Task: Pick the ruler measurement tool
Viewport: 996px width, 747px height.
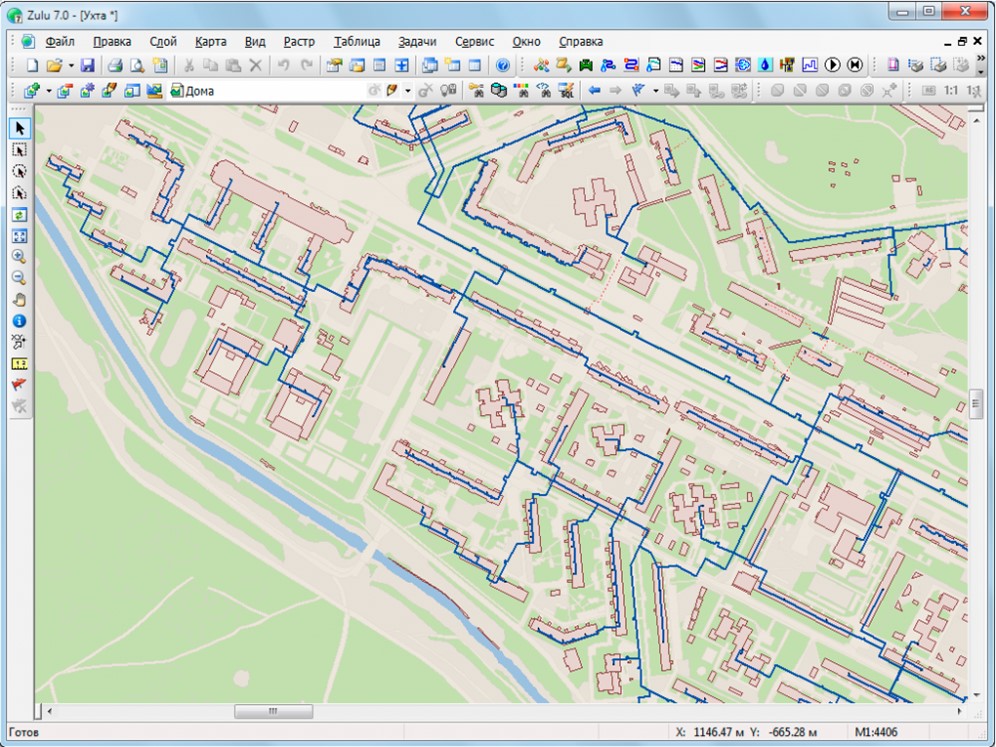Action: 19,364
